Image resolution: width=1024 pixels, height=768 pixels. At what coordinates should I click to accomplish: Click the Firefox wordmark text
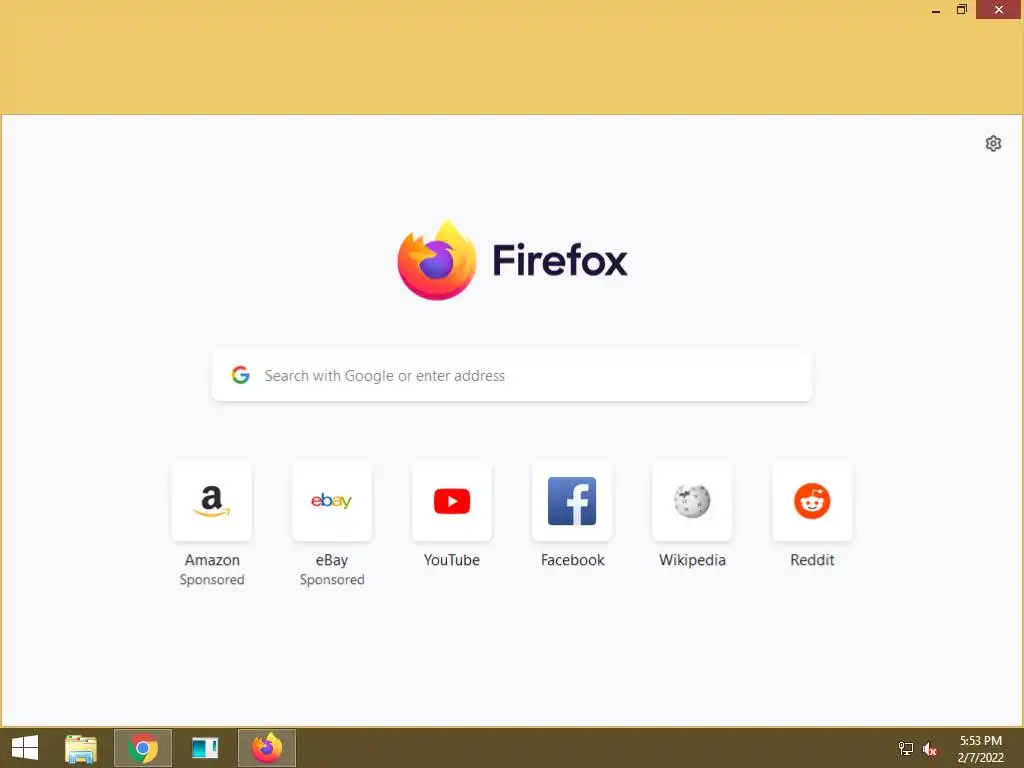click(560, 260)
